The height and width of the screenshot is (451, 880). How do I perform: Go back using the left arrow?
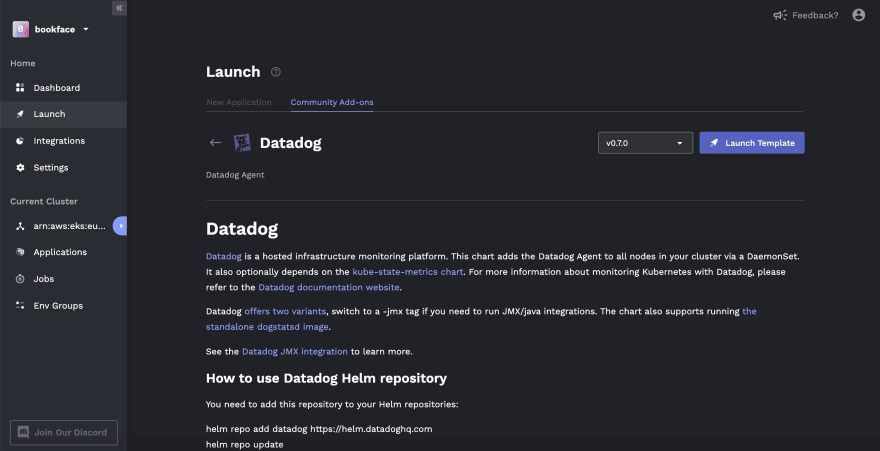click(x=216, y=142)
